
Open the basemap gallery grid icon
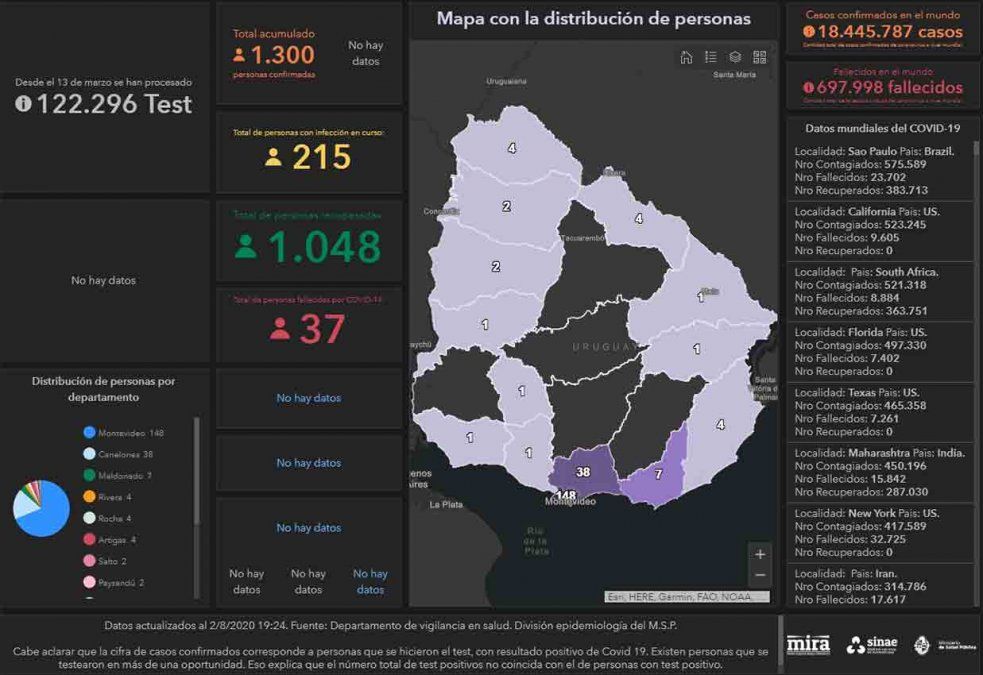(x=760, y=57)
